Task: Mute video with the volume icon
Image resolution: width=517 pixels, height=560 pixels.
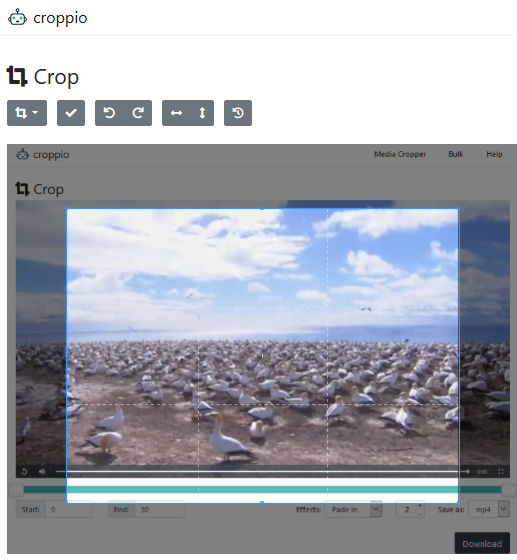Action: point(42,471)
